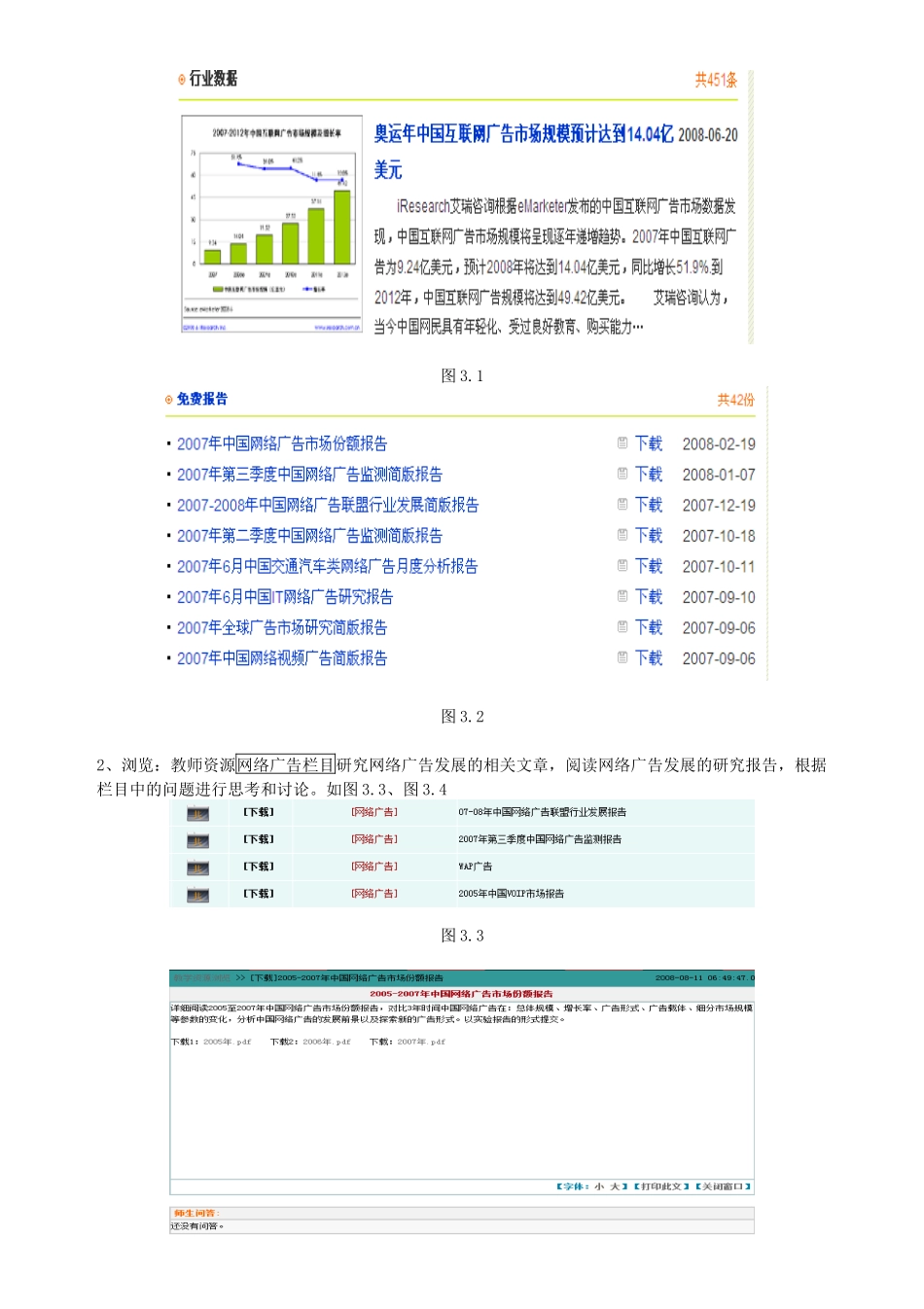
Task: Click 下载 link dated 2007-10-18
Action: tap(649, 536)
